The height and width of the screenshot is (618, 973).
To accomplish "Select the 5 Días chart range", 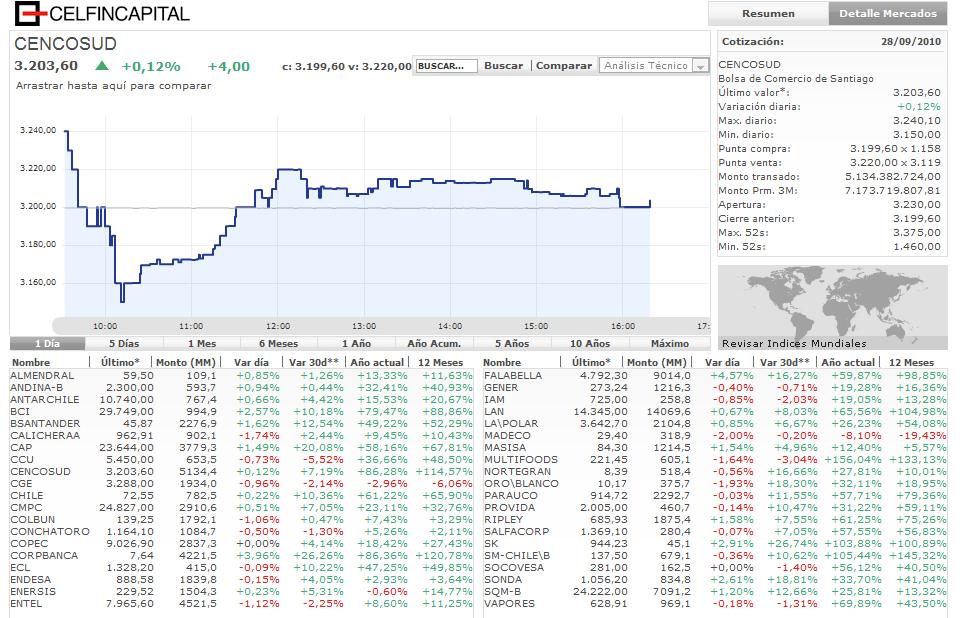I will click(x=124, y=343).
